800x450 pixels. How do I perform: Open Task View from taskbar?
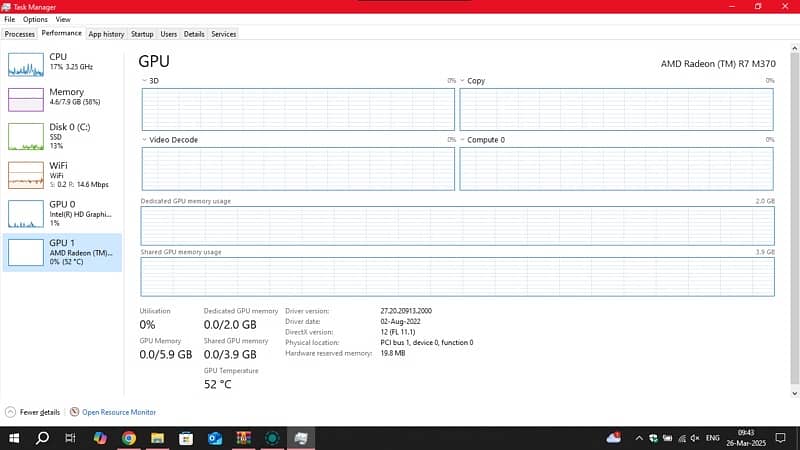point(70,438)
